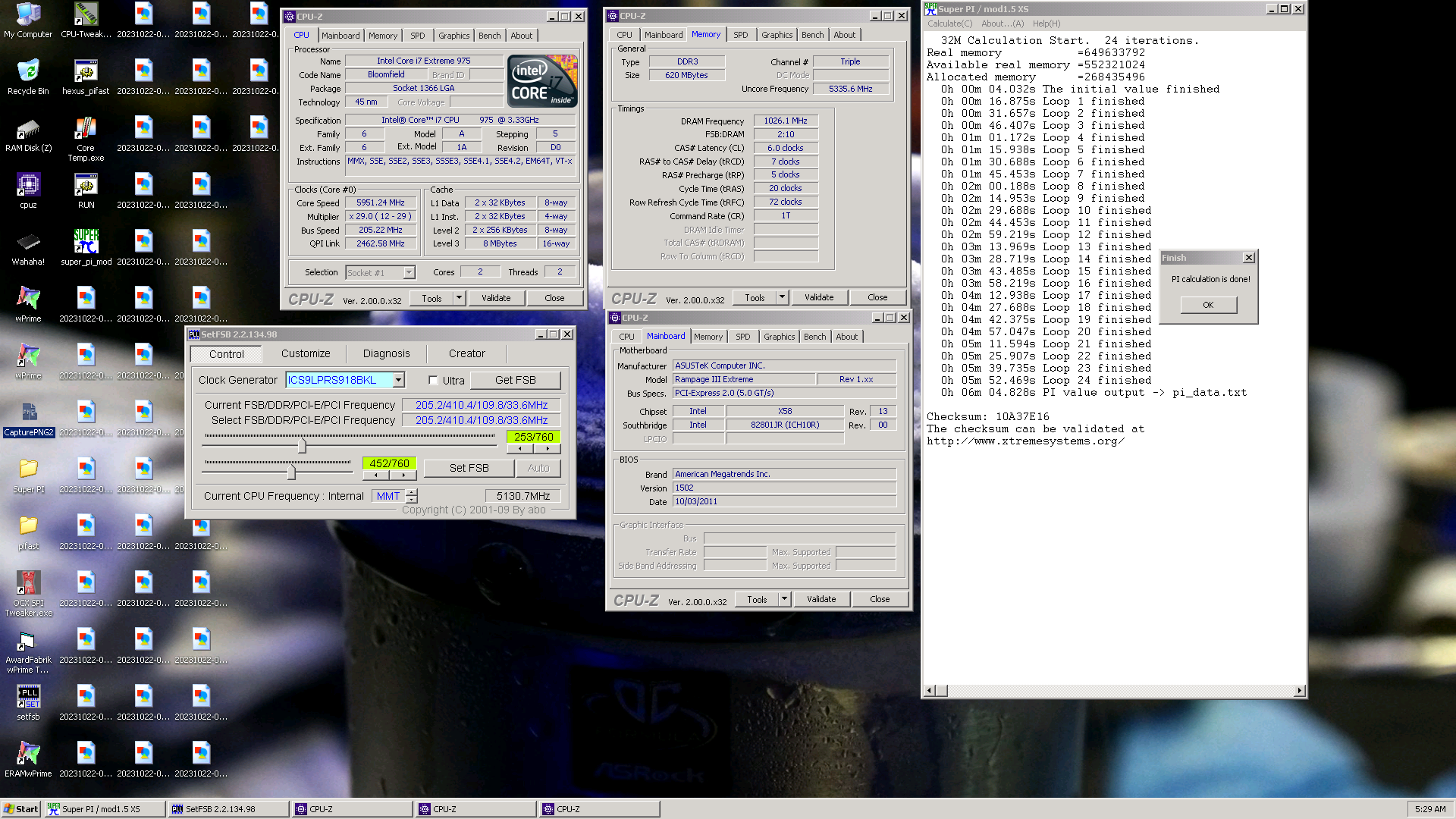Click the upper FSB slider thumb
1456x819 pixels.
[x=302, y=446]
